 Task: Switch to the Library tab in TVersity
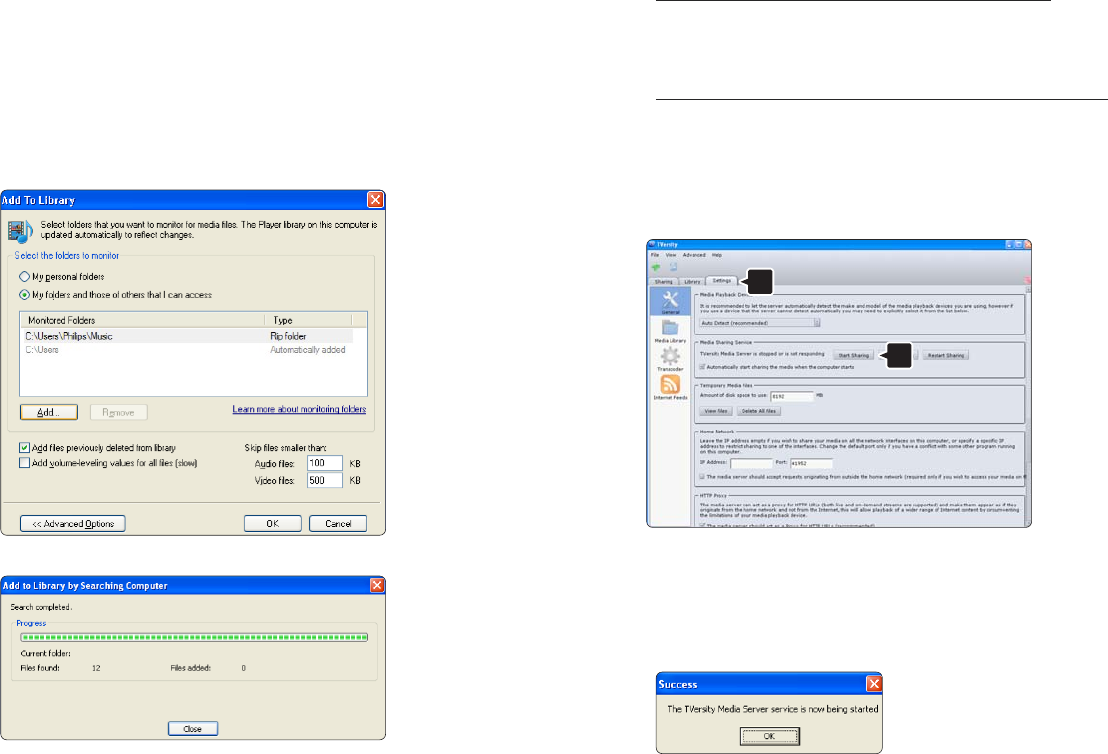692,281
